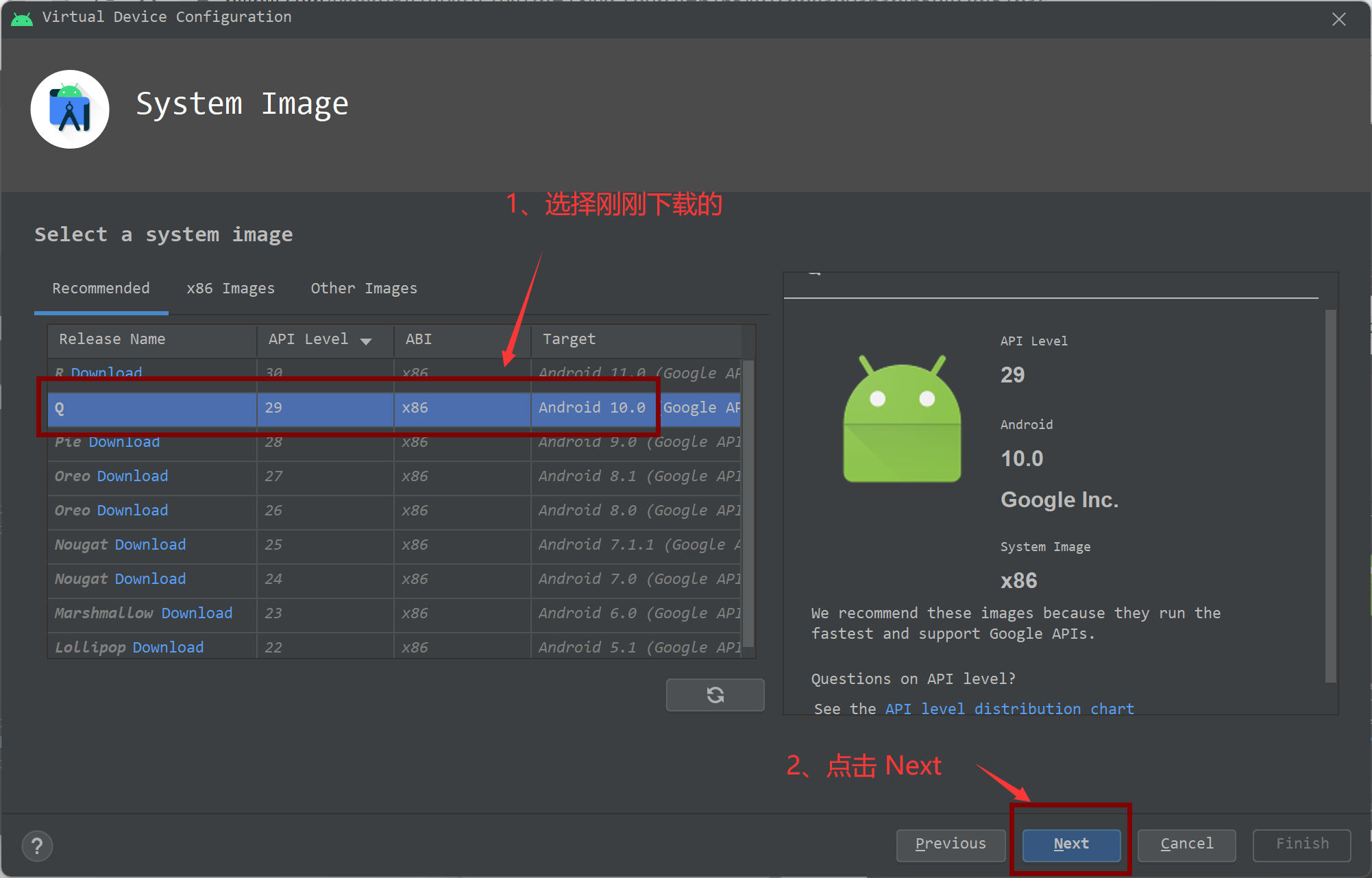Click the x86 ABI cell in Q row
This screenshot has height=878, width=1372.
tap(463, 408)
